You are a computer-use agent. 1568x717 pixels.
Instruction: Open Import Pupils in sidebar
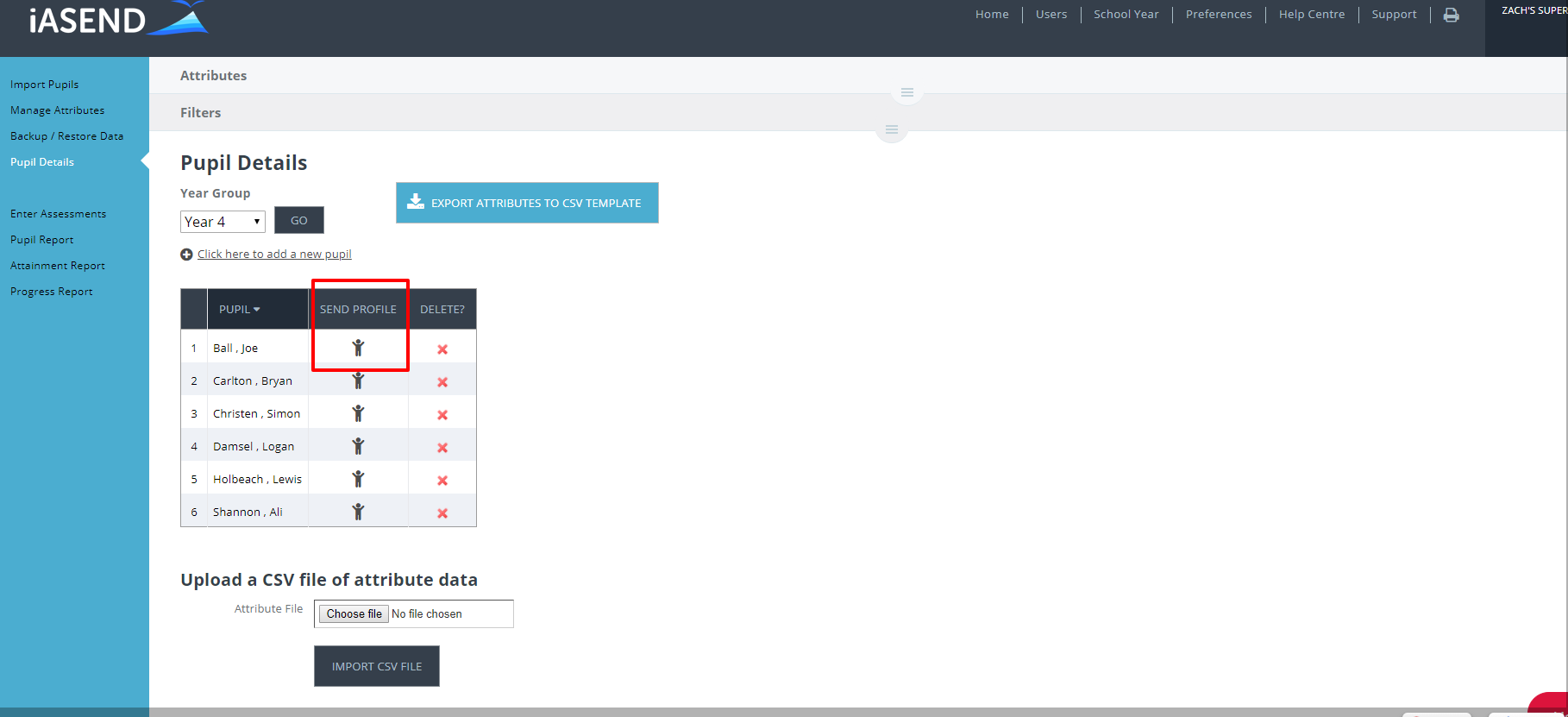[x=45, y=85]
